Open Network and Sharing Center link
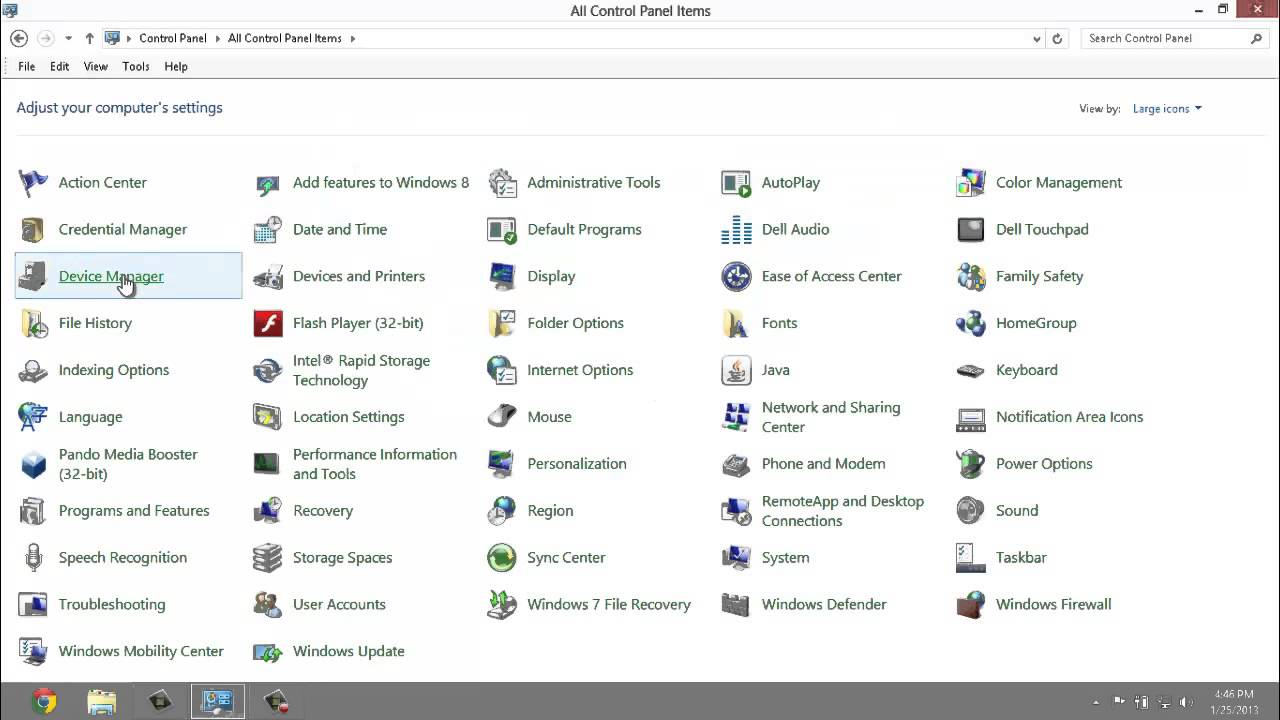 point(831,417)
